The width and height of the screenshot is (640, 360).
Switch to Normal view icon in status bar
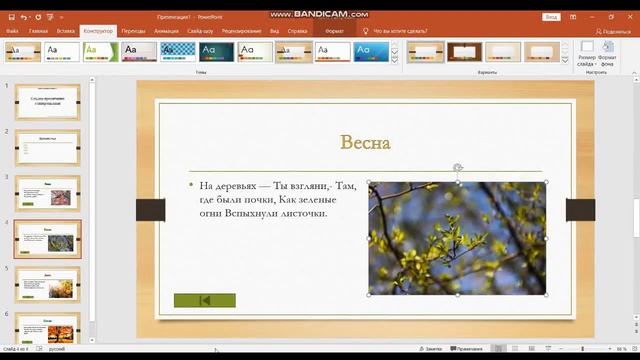pyautogui.click(x=498, y=349)
